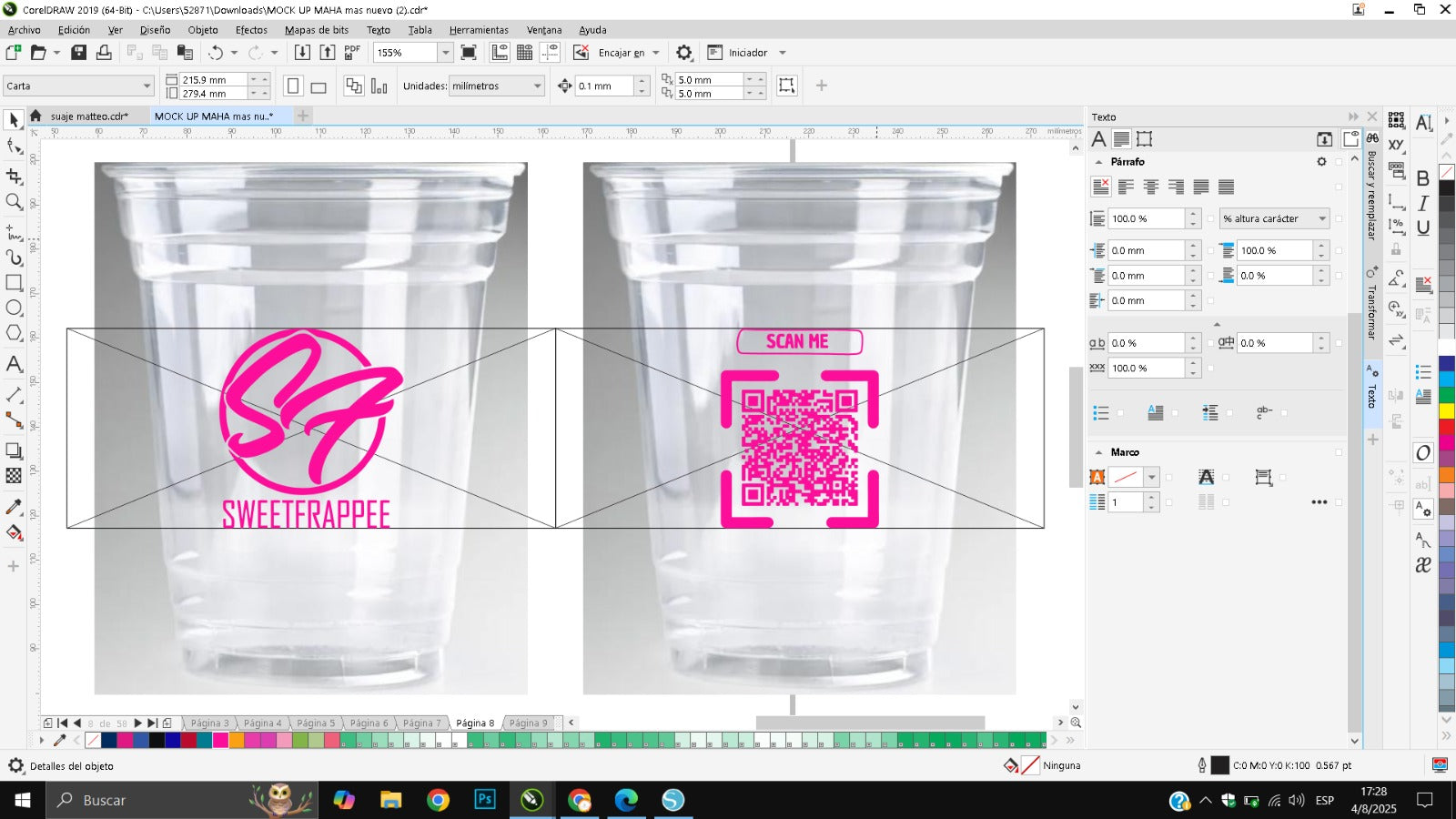Click the Import icon
This screenshot has width=1456, height=819.
(x=302, y=53)
